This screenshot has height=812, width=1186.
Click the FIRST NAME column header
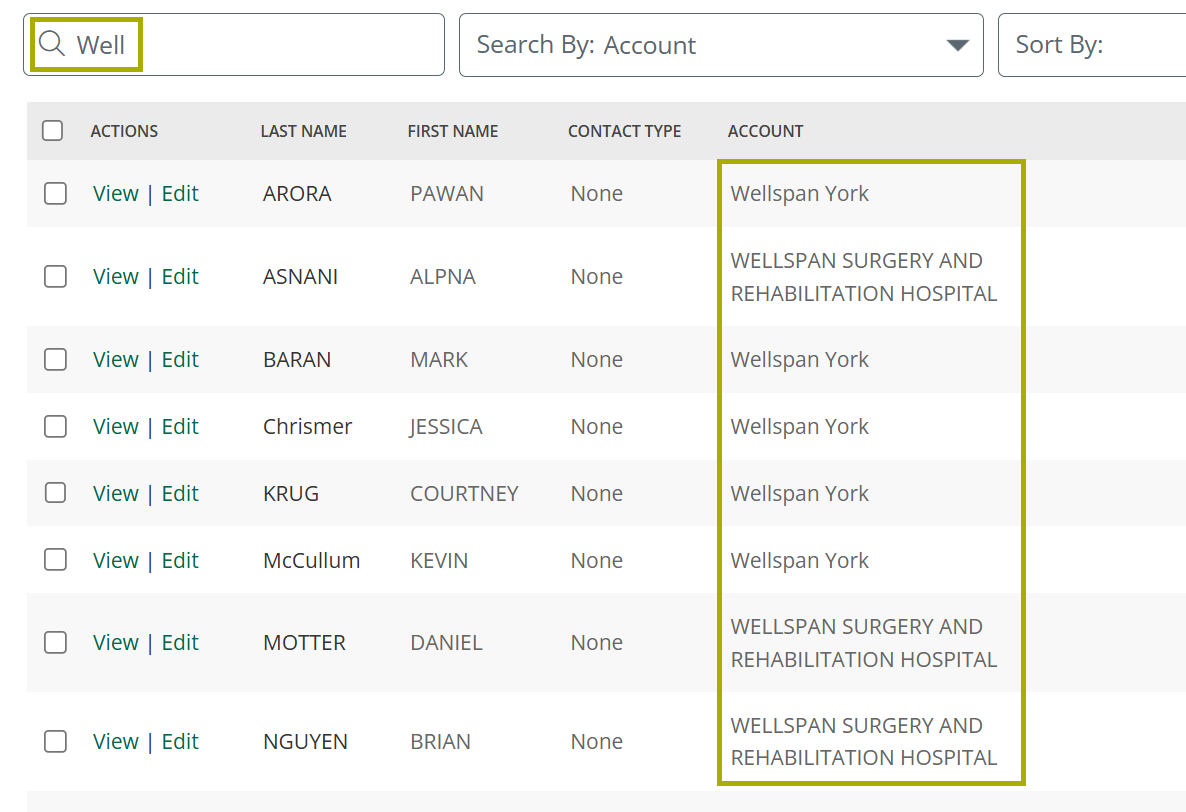pos(452,132)
